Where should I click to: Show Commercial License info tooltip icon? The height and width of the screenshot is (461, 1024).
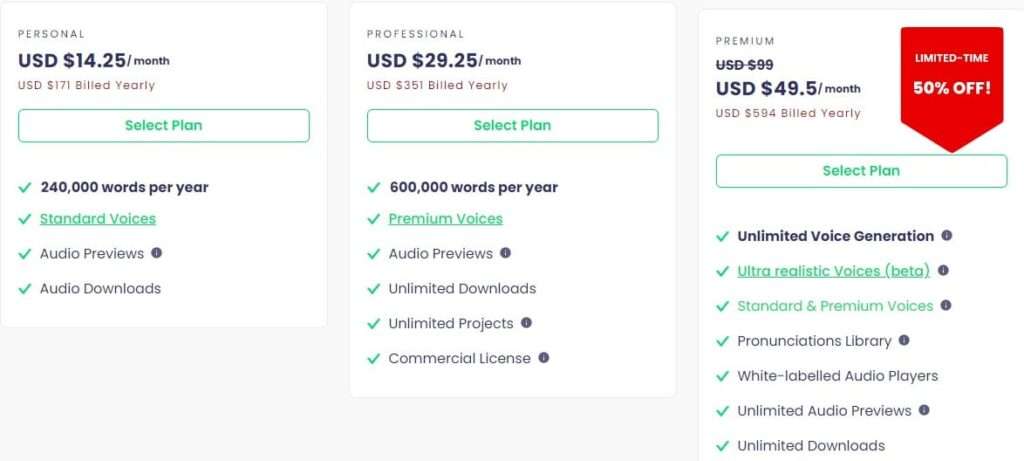tap(543, 358)
